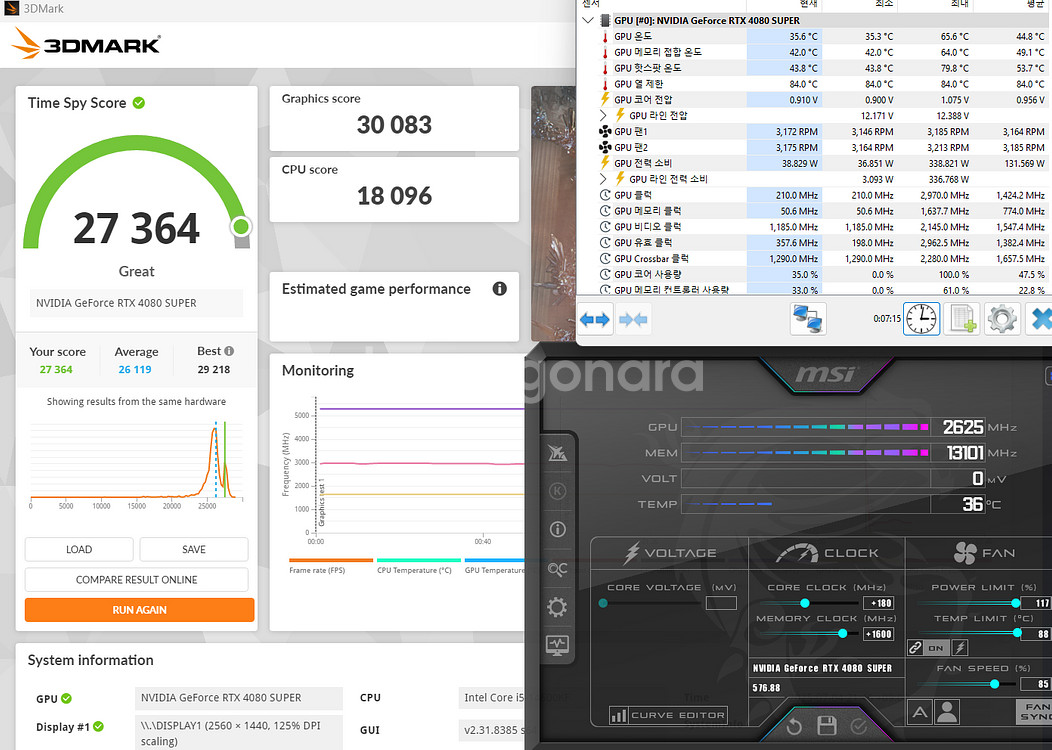
Task: Collapse the GPU [#0] RTX 4080 SUPER sensor group
Action: pyautogui.click(x=588, y=20)
